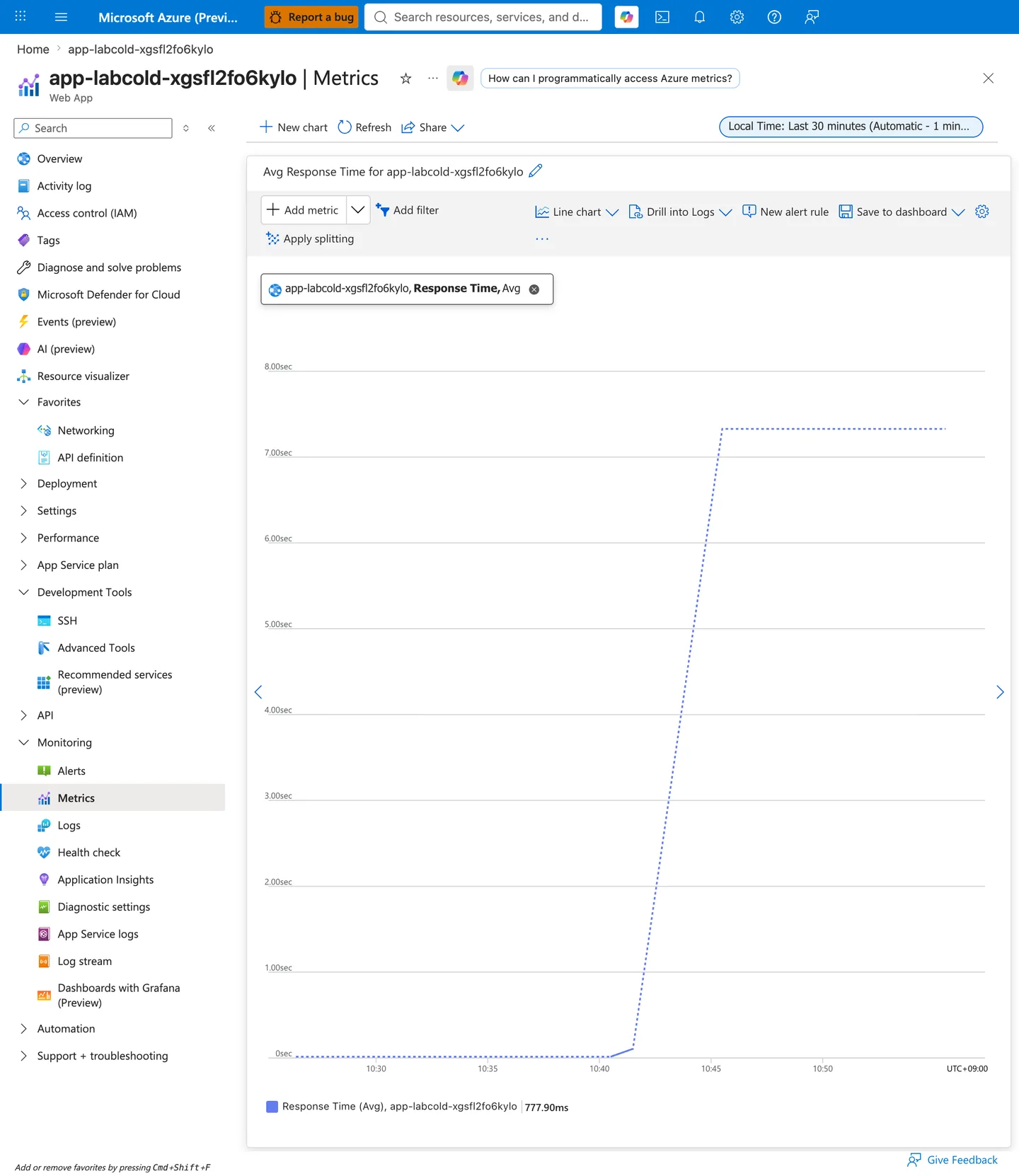The height and width of the screenshot is (1176, 1019).
Task: Click the global search resources box
Action: click(483, 17)
